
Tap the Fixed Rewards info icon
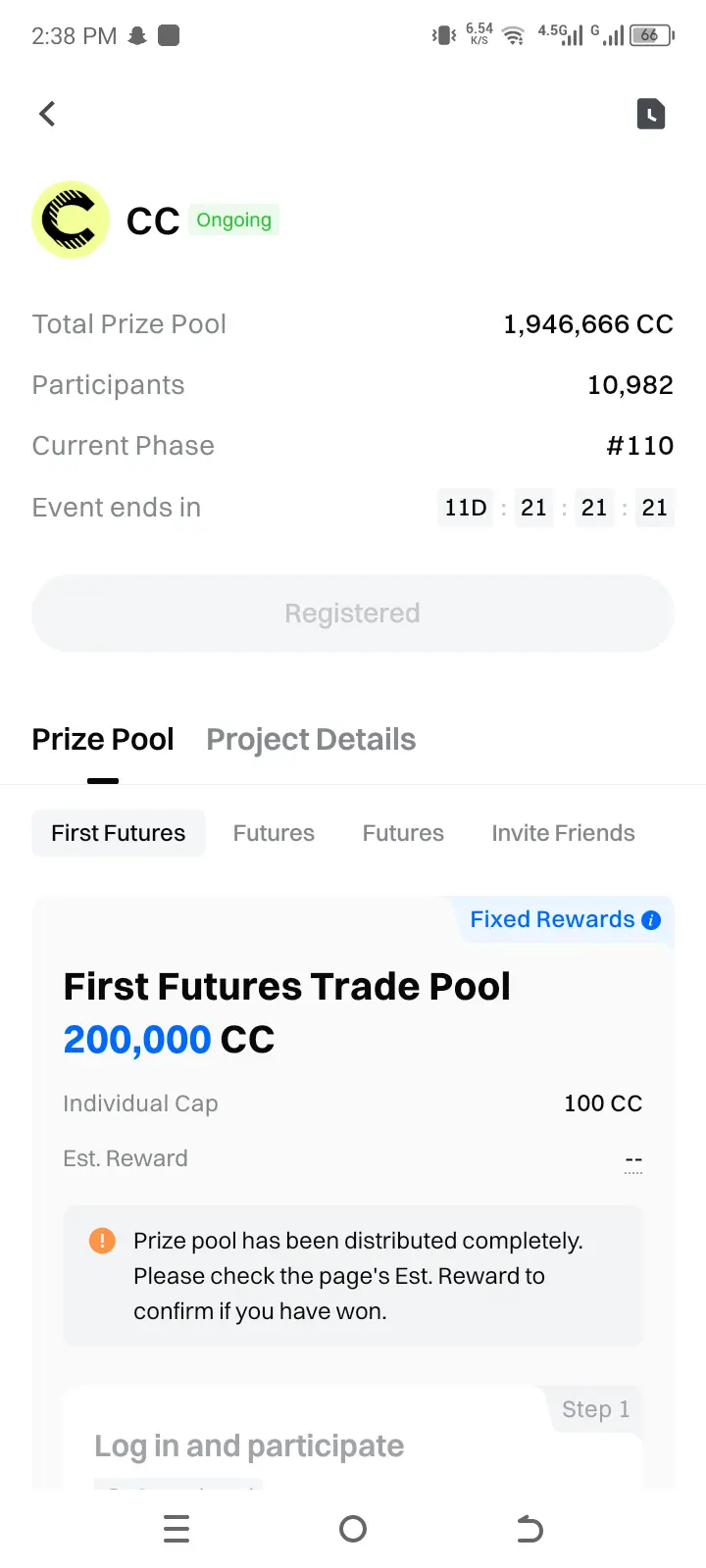pos(651,920)
